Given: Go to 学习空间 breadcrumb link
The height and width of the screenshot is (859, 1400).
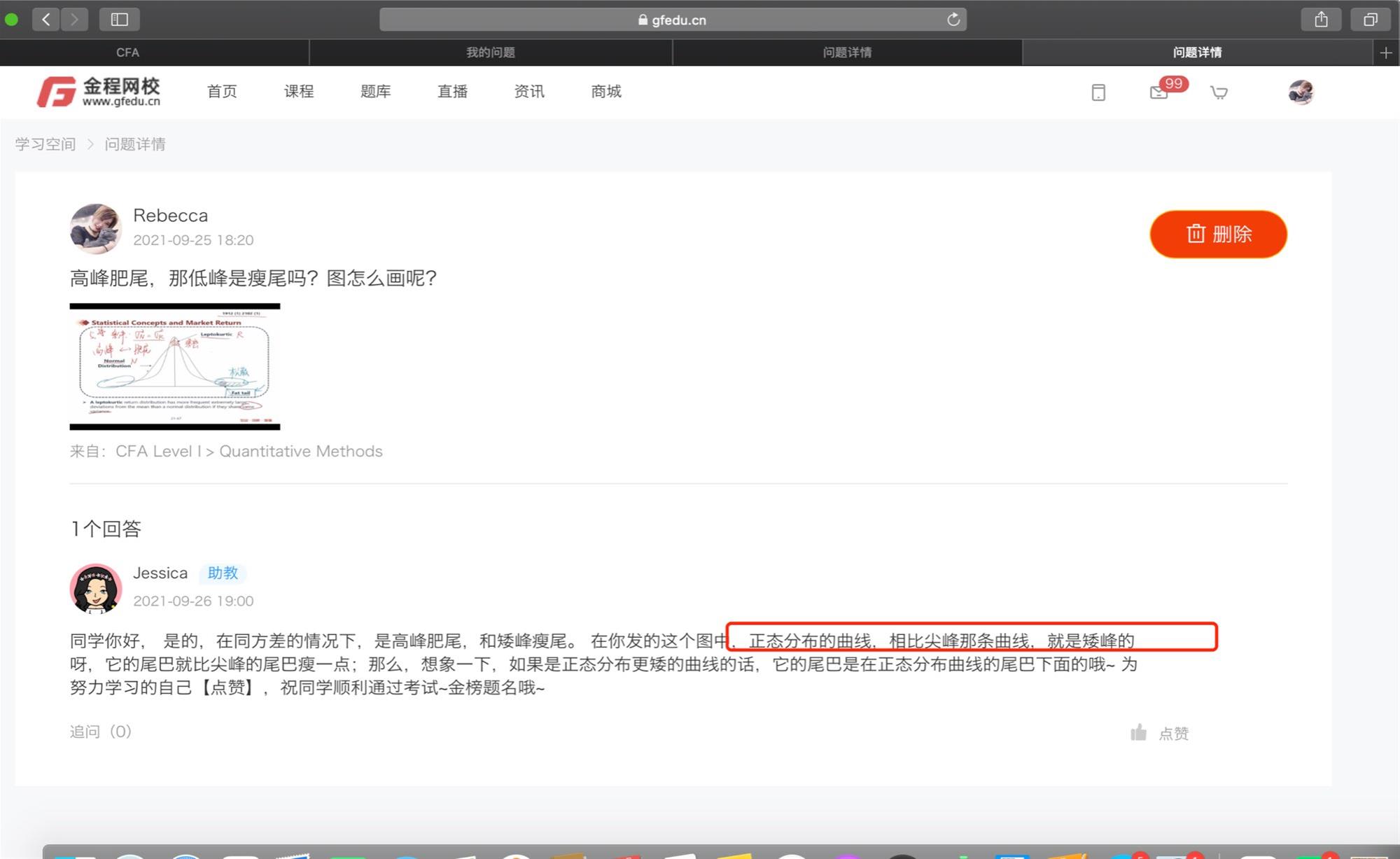Looking at the screenshot, I should tap(45, 144).
